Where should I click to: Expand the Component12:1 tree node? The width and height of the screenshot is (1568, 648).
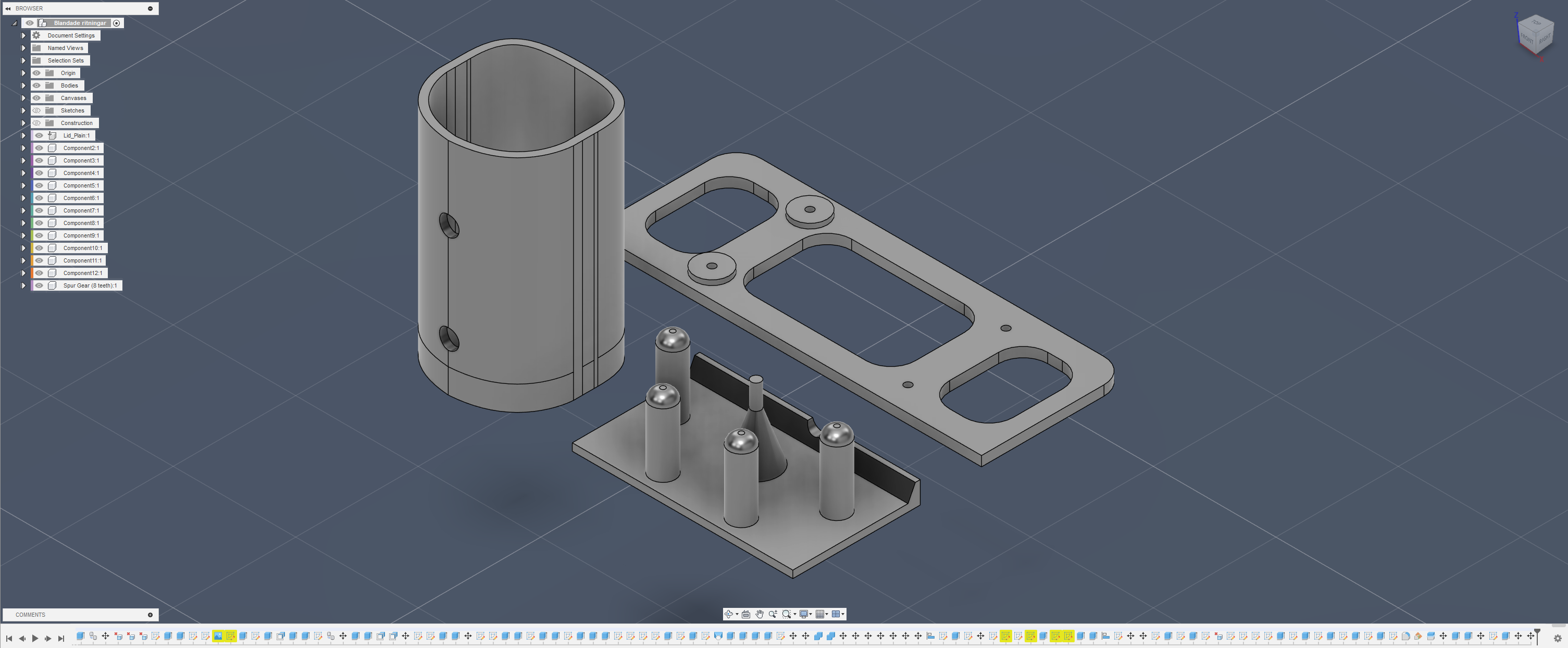pyautogui.click(x=24, y=273)
